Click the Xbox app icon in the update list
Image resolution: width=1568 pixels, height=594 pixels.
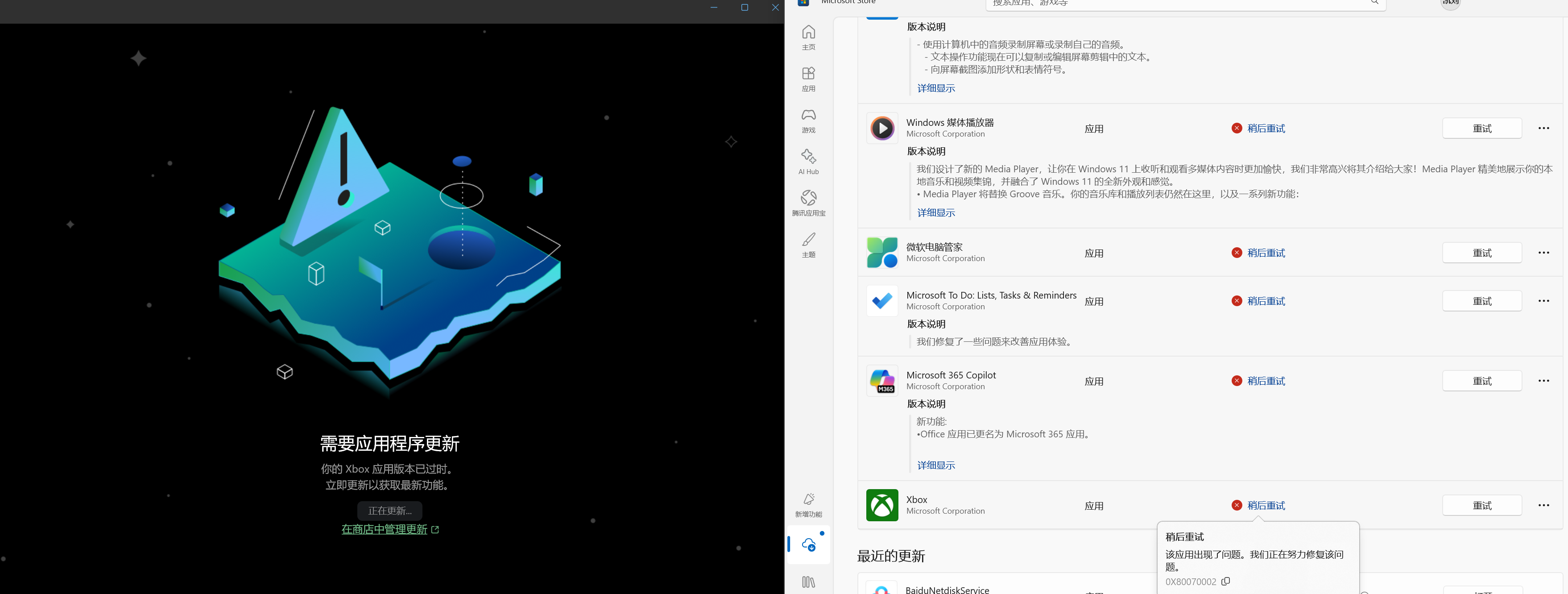882,505
